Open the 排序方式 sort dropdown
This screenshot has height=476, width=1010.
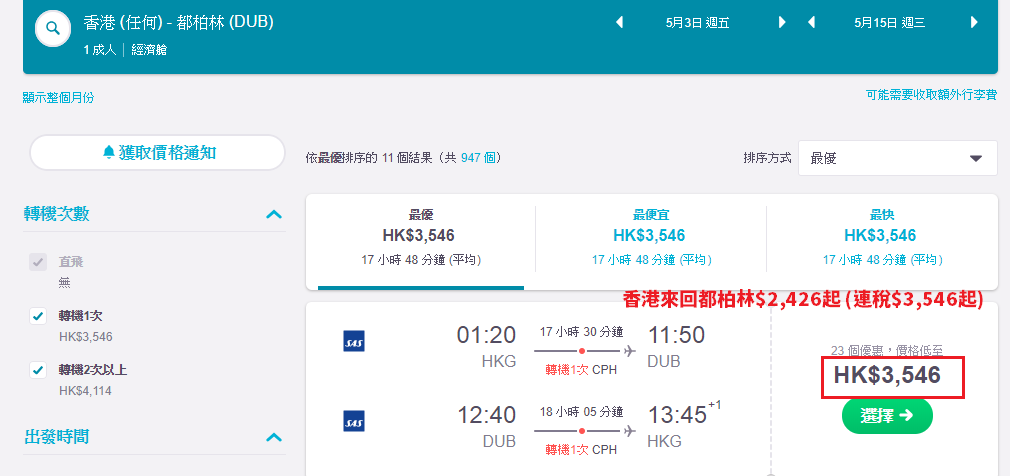coord(897,158)
